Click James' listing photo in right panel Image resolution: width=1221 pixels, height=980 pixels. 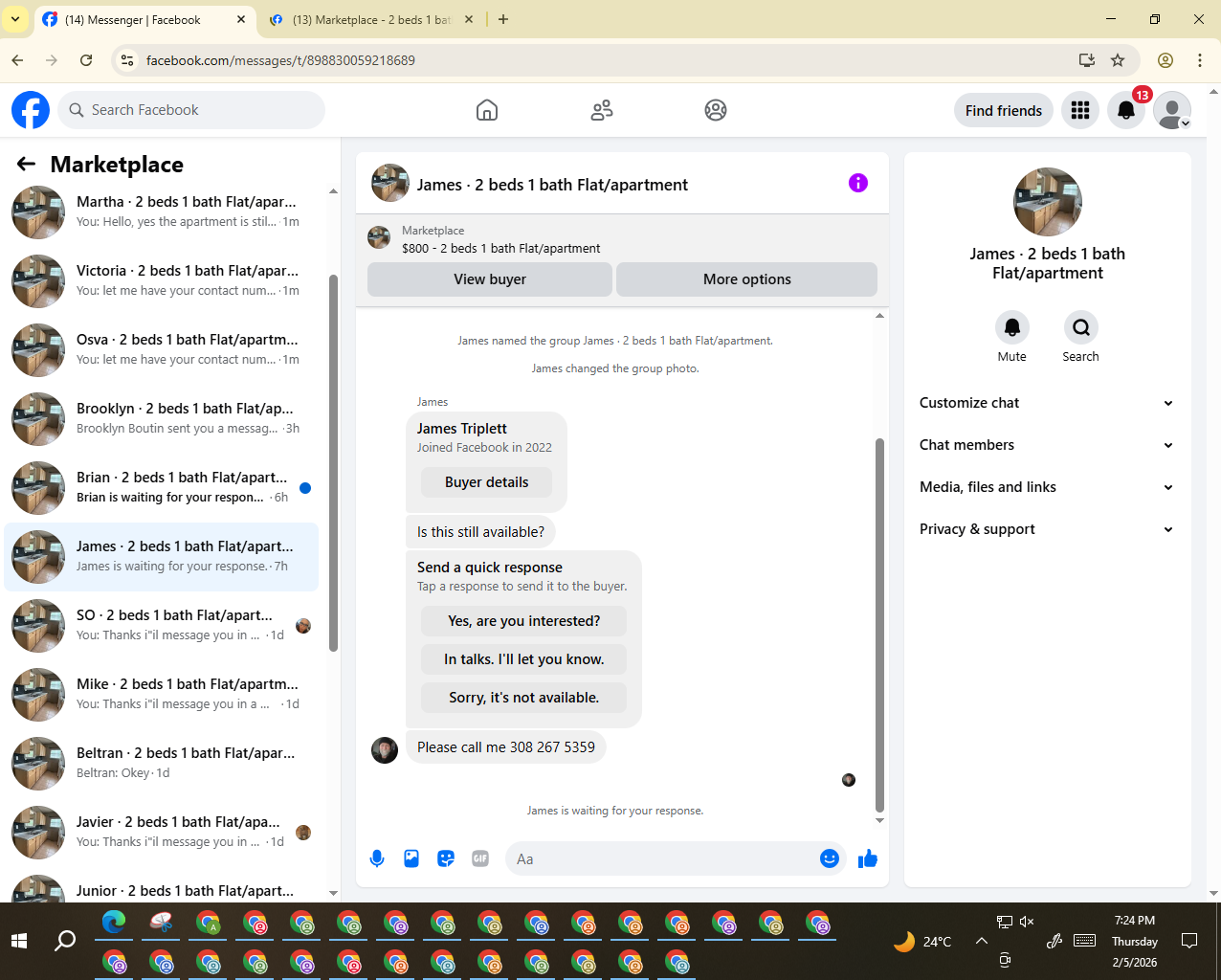click(x=1048, y=202)
